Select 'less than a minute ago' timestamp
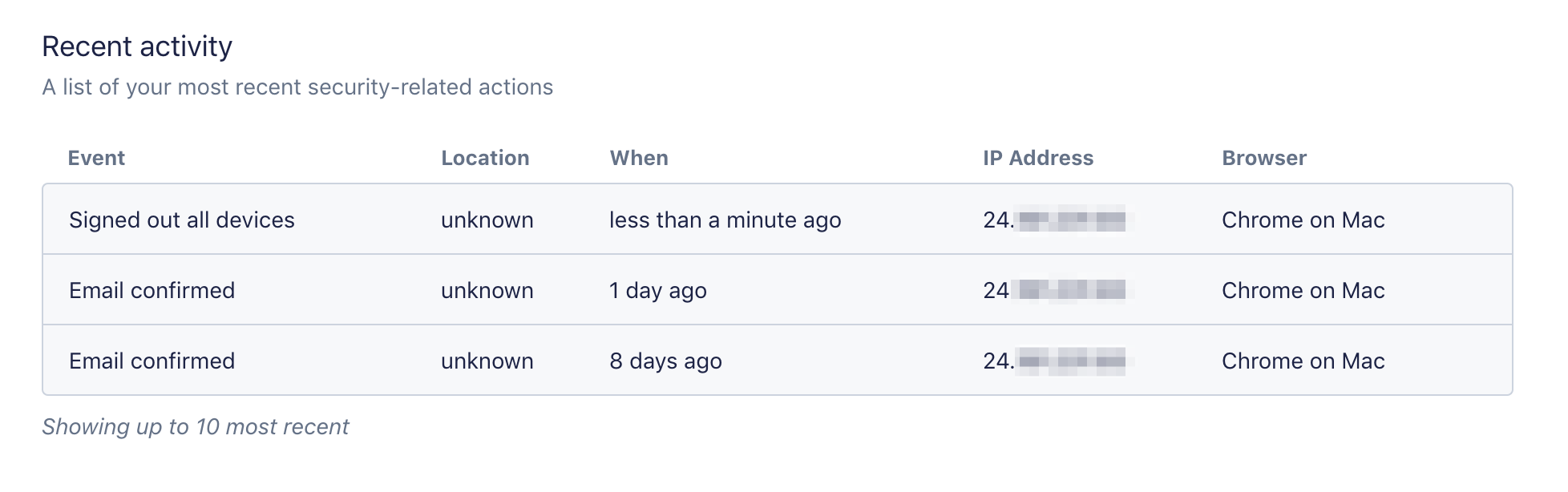Image resolution: width=1568 pixels, height=492 pixels. tap(725, 220)
